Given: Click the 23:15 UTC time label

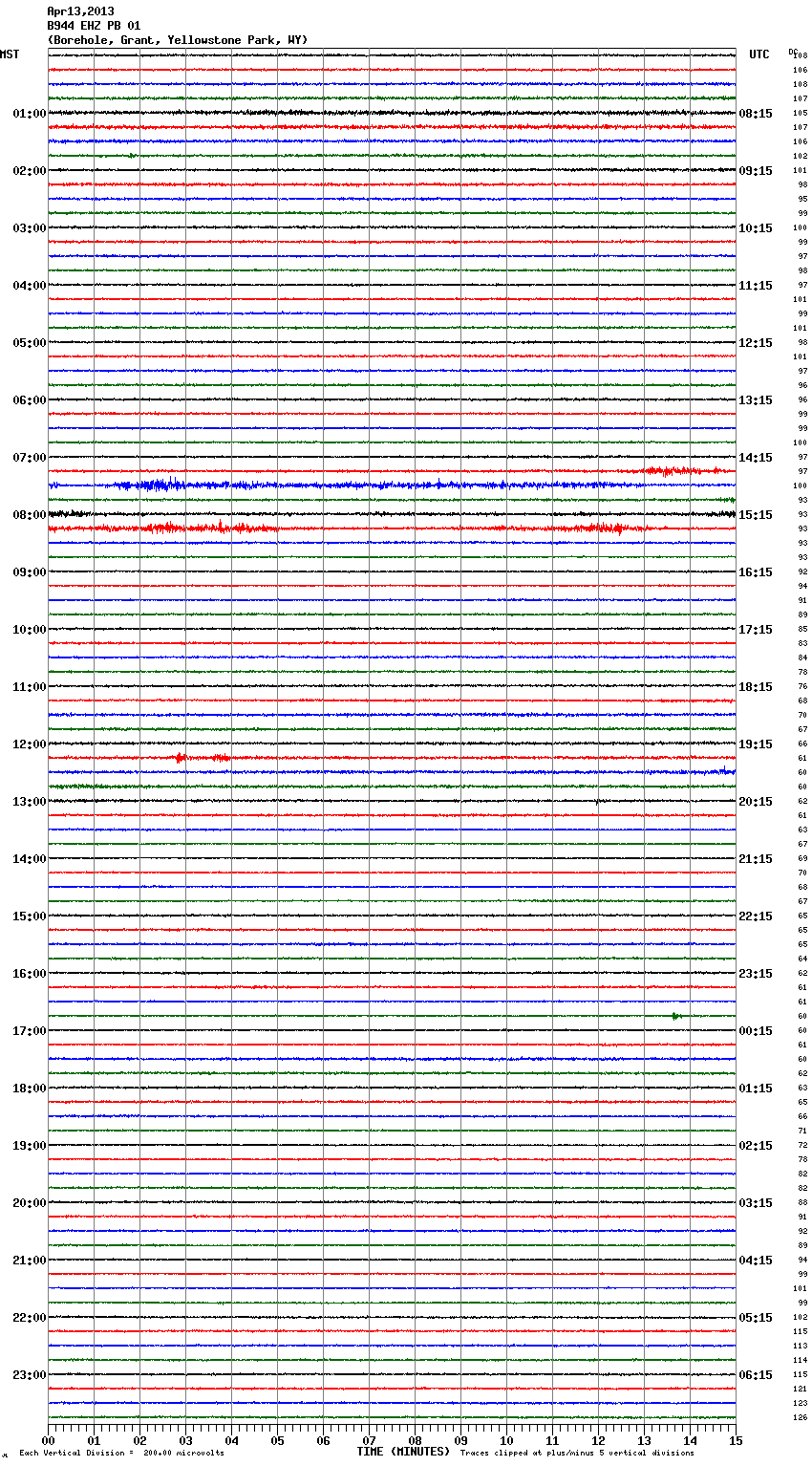Looking at the screenshot, I should click(x=756, y=974).
